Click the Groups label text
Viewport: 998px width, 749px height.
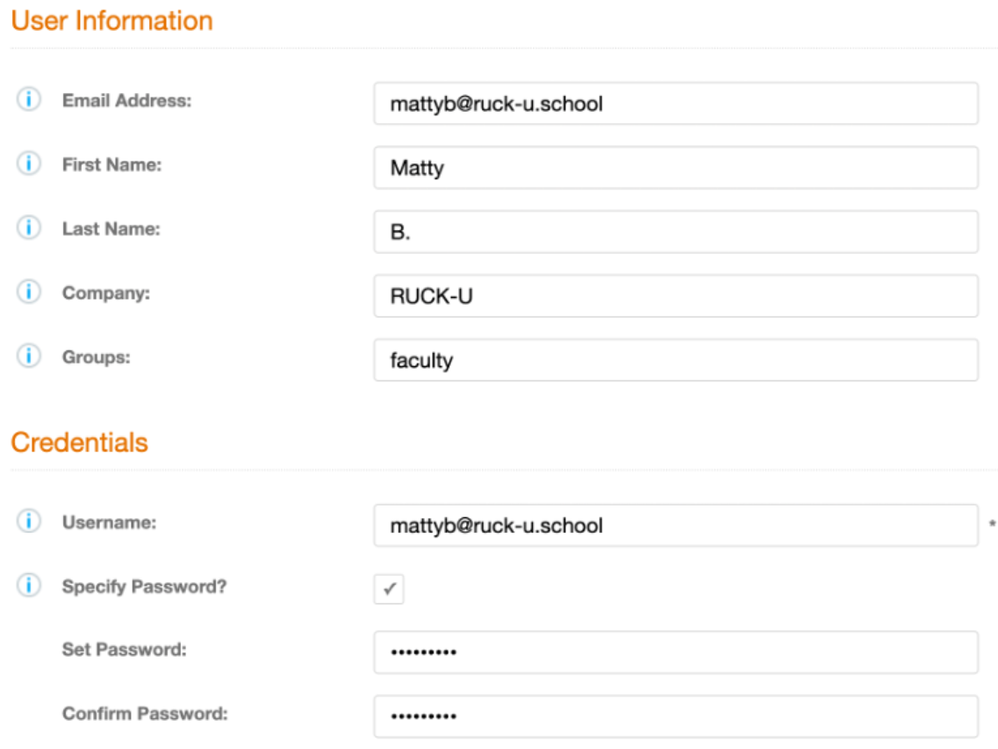point(96,357)
